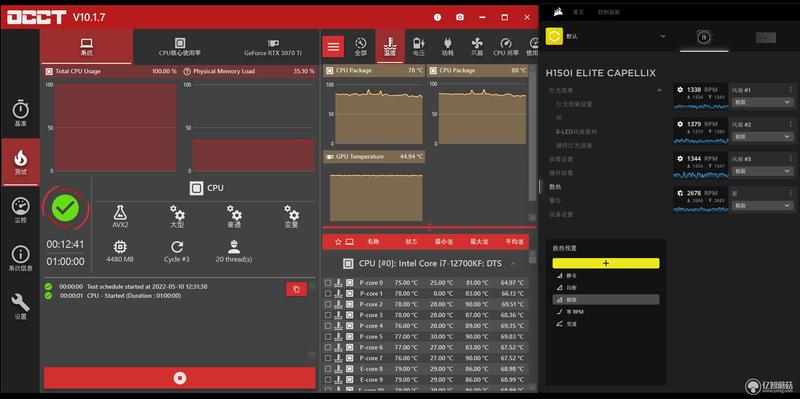Show all sensors with the 全部 icon
Screen dimensions: 800x399
tap(361, 46)
